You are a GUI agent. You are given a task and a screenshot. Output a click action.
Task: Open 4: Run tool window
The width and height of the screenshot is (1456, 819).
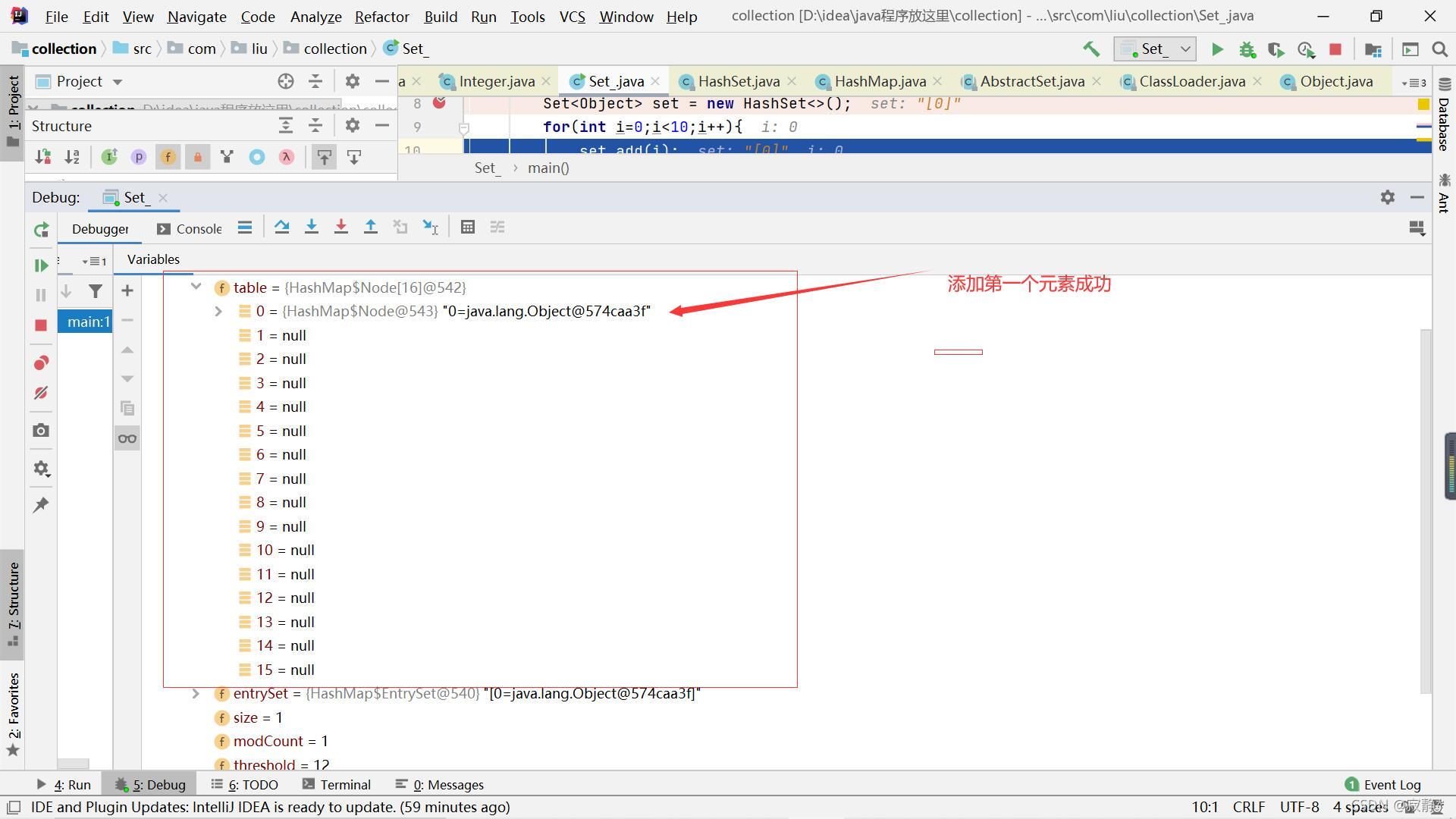[x=64, y=784]
